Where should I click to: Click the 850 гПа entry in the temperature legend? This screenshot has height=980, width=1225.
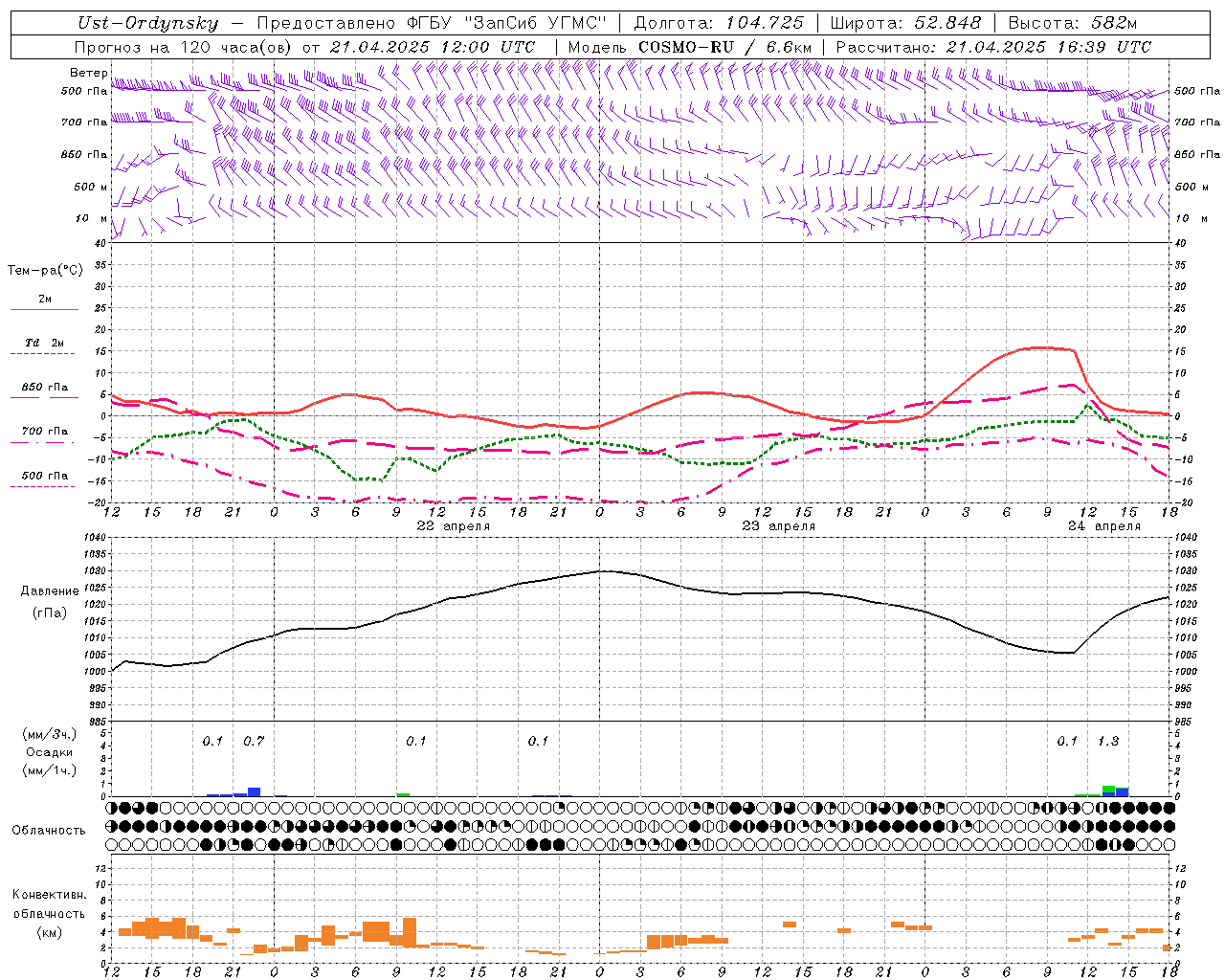pos(44,388)
